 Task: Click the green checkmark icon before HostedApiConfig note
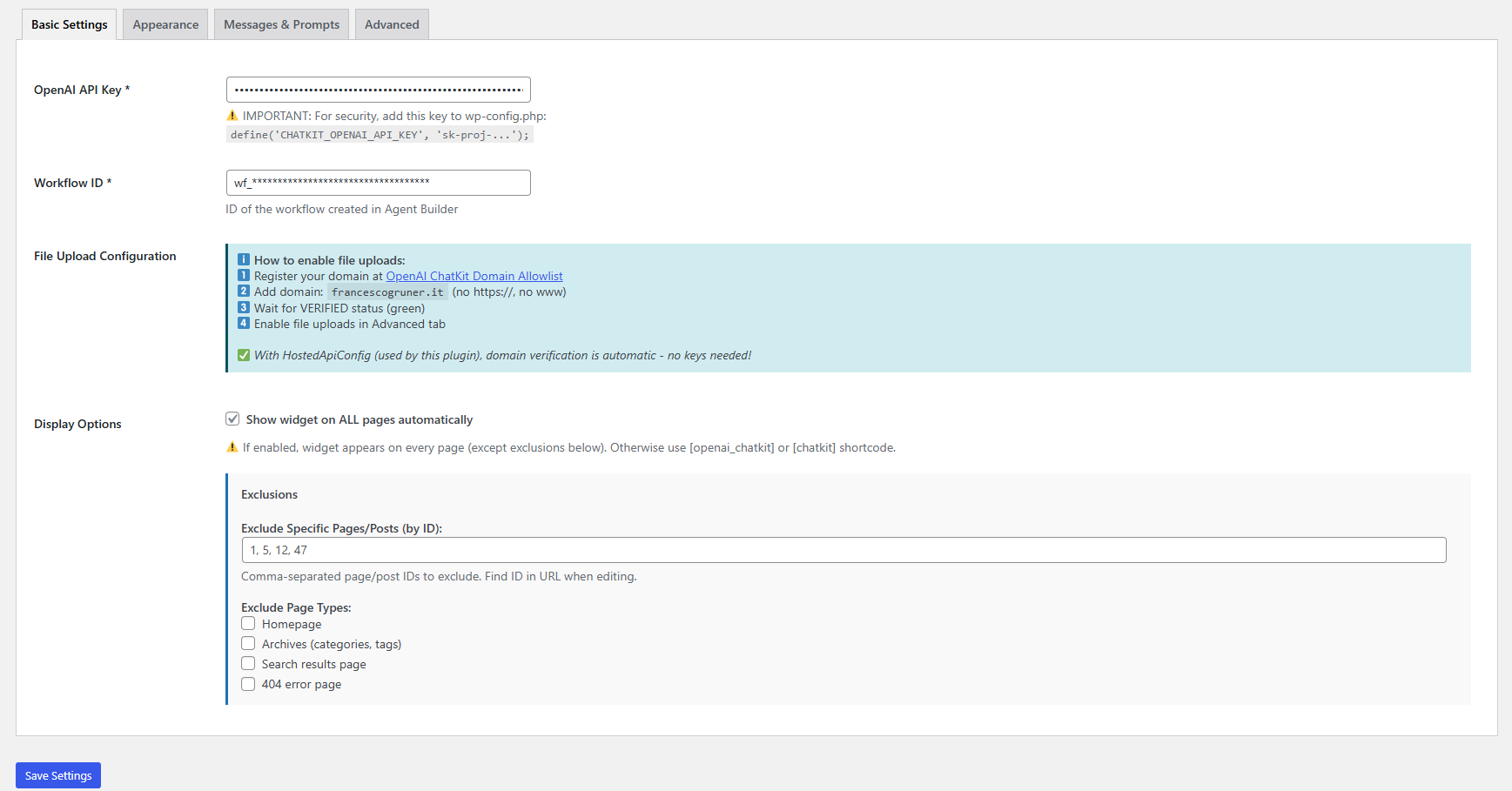click(x=244, y=355)
